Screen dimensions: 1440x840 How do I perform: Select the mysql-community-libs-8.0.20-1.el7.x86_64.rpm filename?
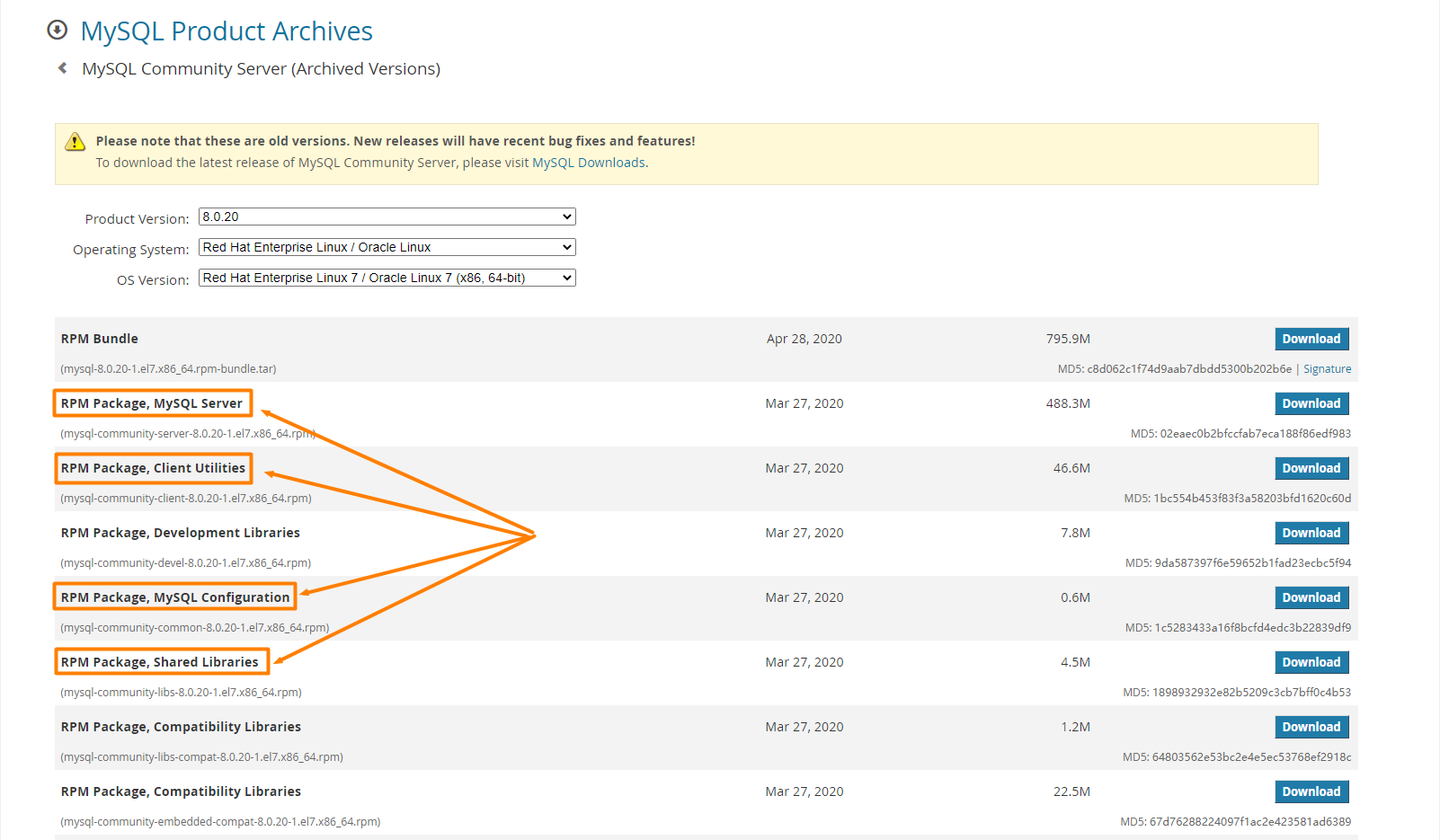[x=181, y=693]
